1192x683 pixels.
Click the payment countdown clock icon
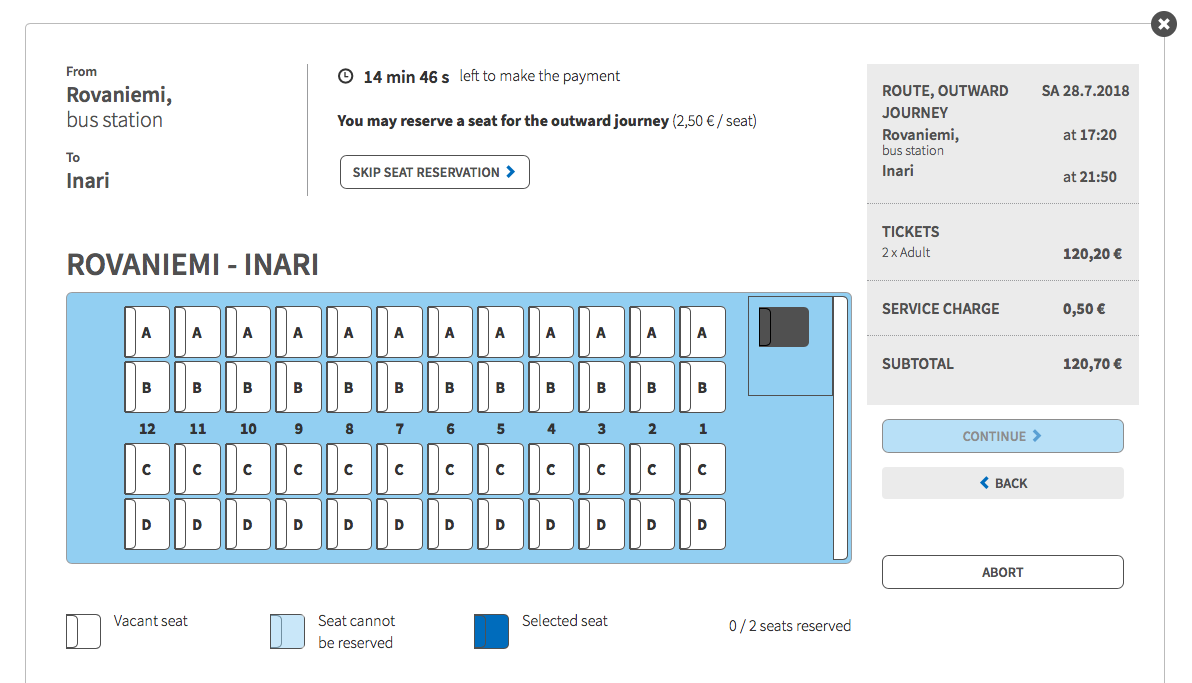click(346, 76)
